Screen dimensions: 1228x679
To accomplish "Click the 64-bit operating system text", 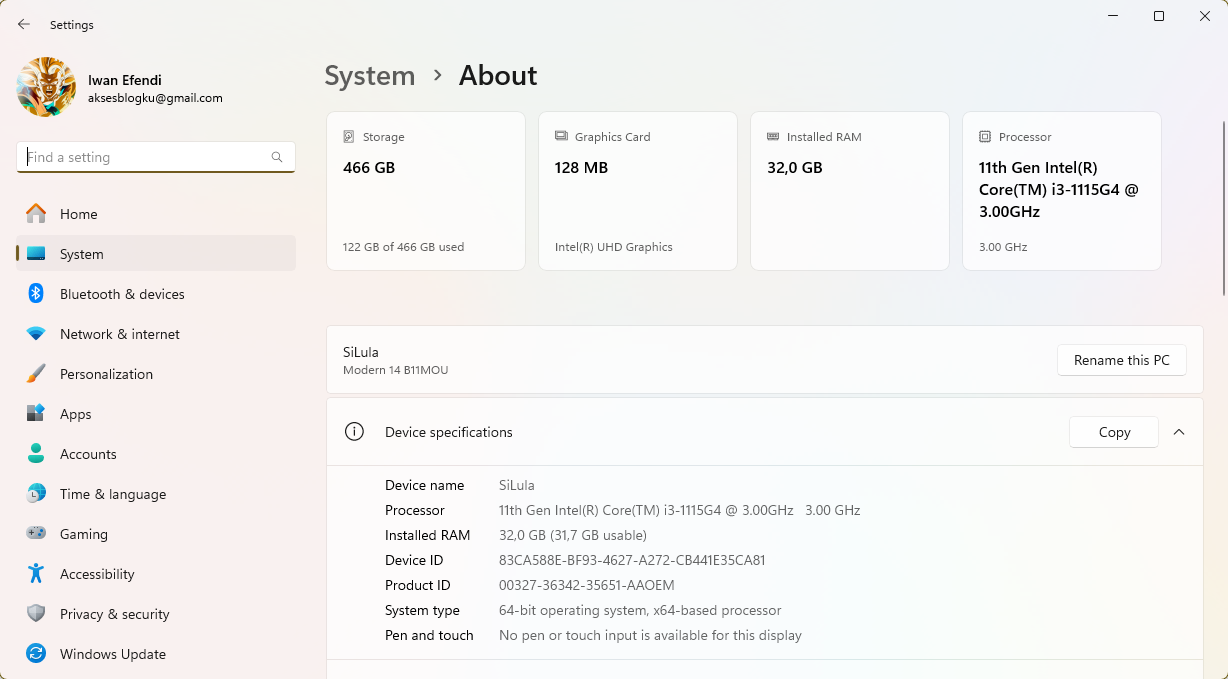I will click(x=640, y=610).
